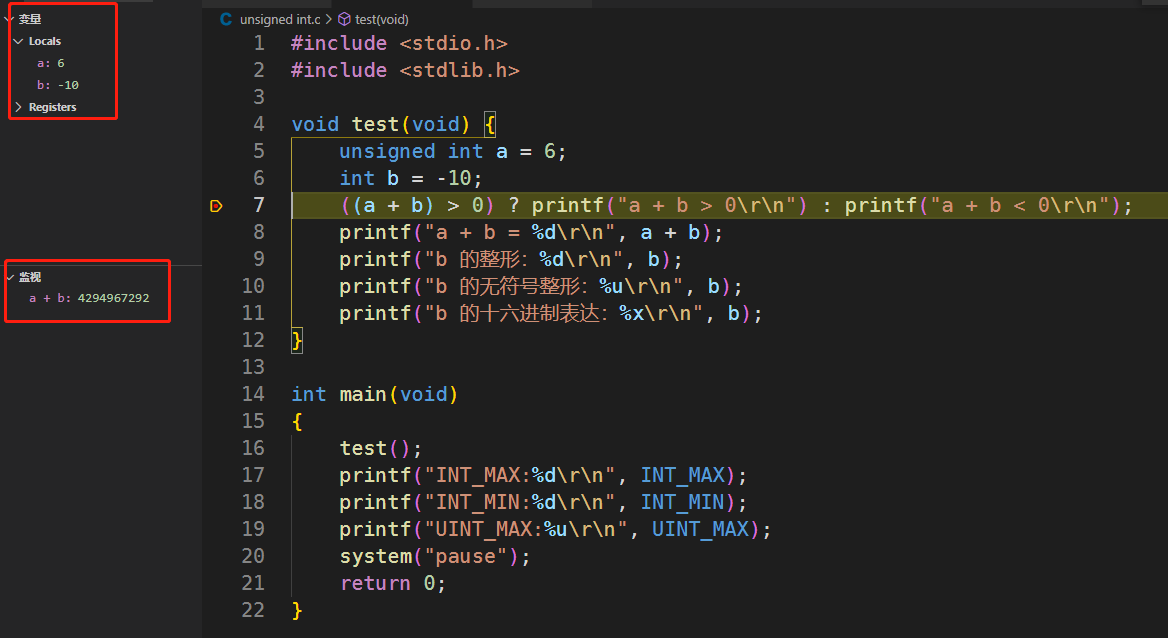1168x638 pixels.
Task: Click the breakpoint arrow marker on line 7
Action: click(215, 206)
